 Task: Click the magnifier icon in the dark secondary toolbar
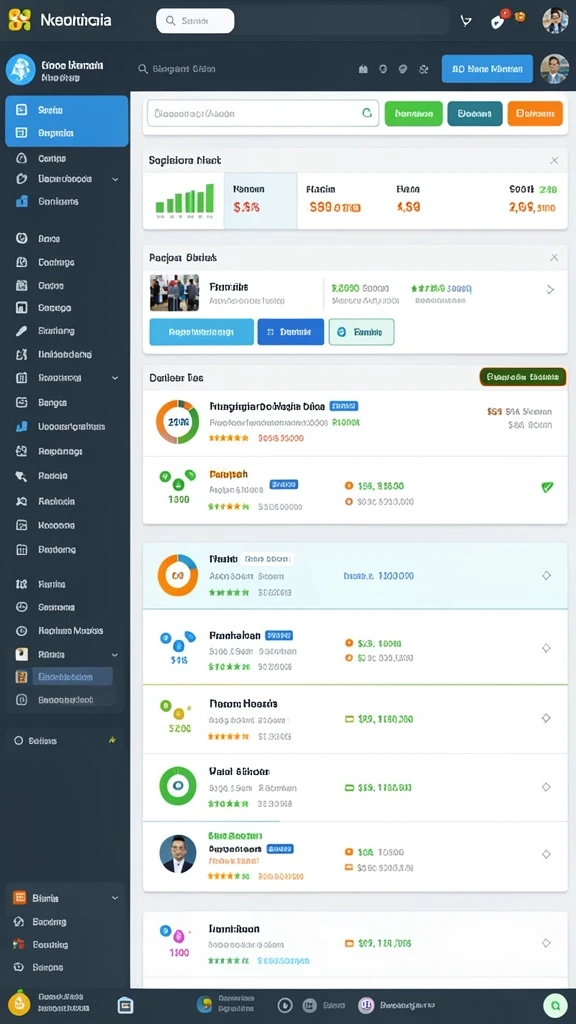(x=142, y=69)
